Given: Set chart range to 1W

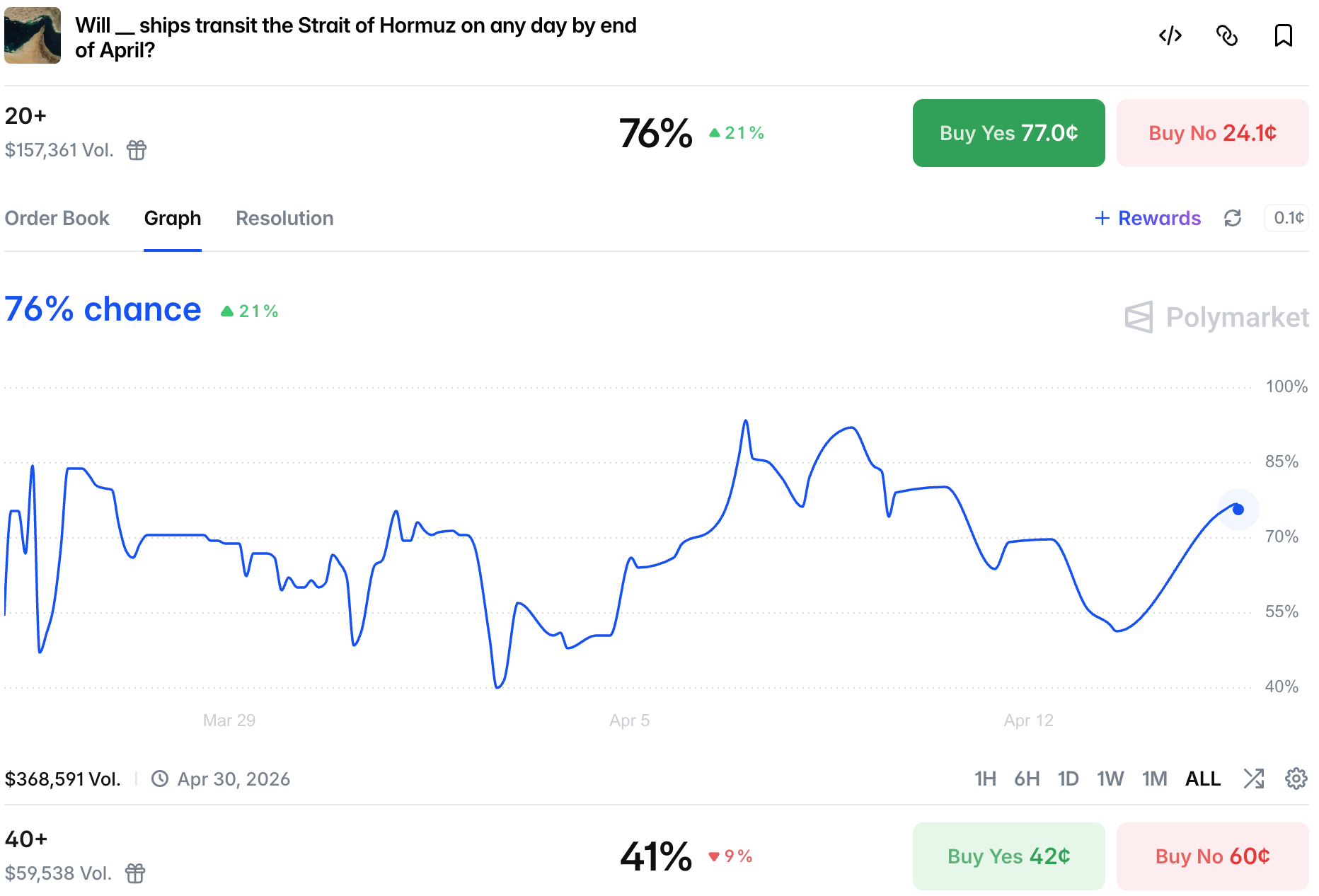Looking at the screenshot, I should click(1110, 779).
